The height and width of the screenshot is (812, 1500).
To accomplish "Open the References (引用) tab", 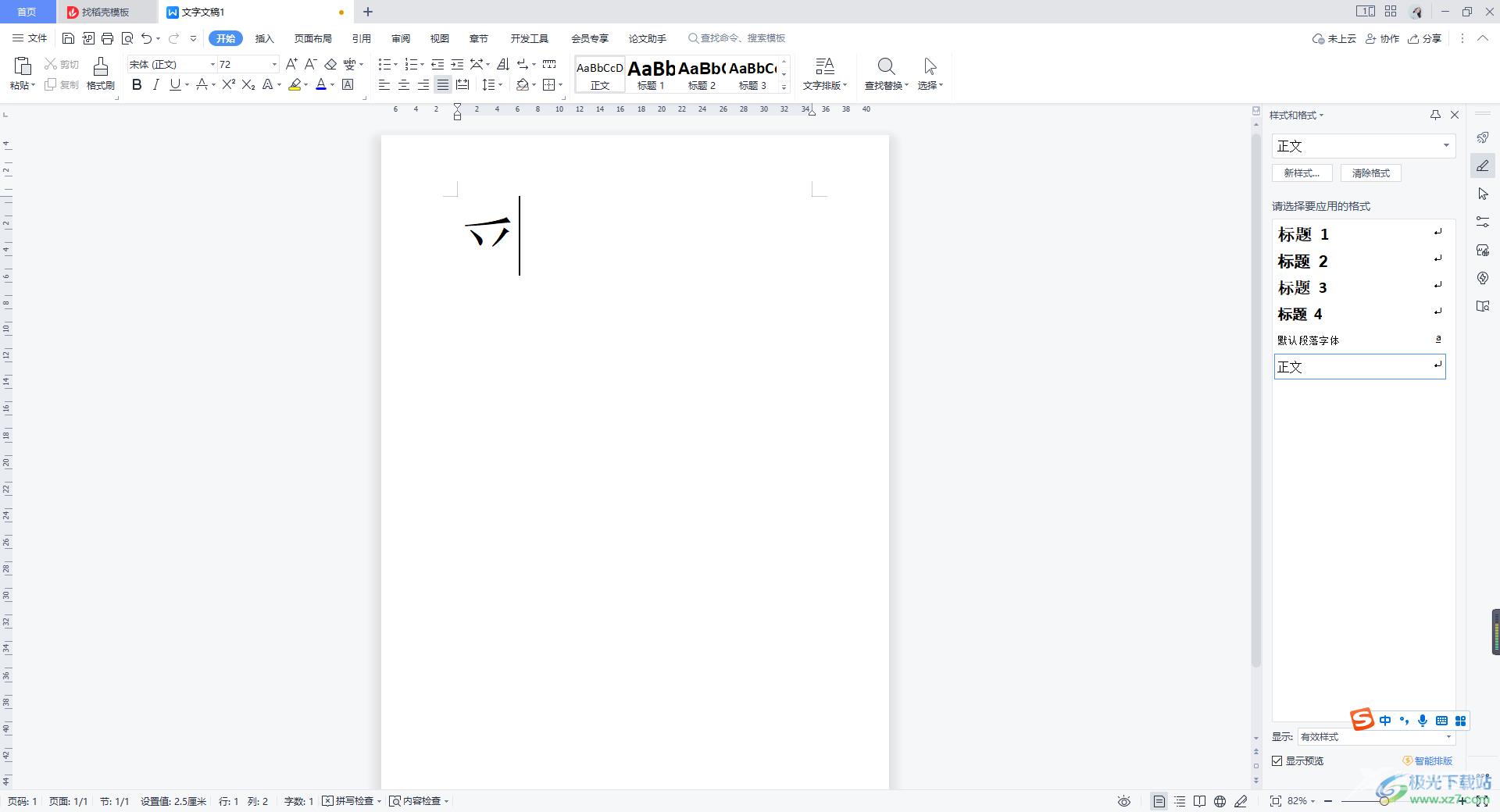I will pos(362,38).
